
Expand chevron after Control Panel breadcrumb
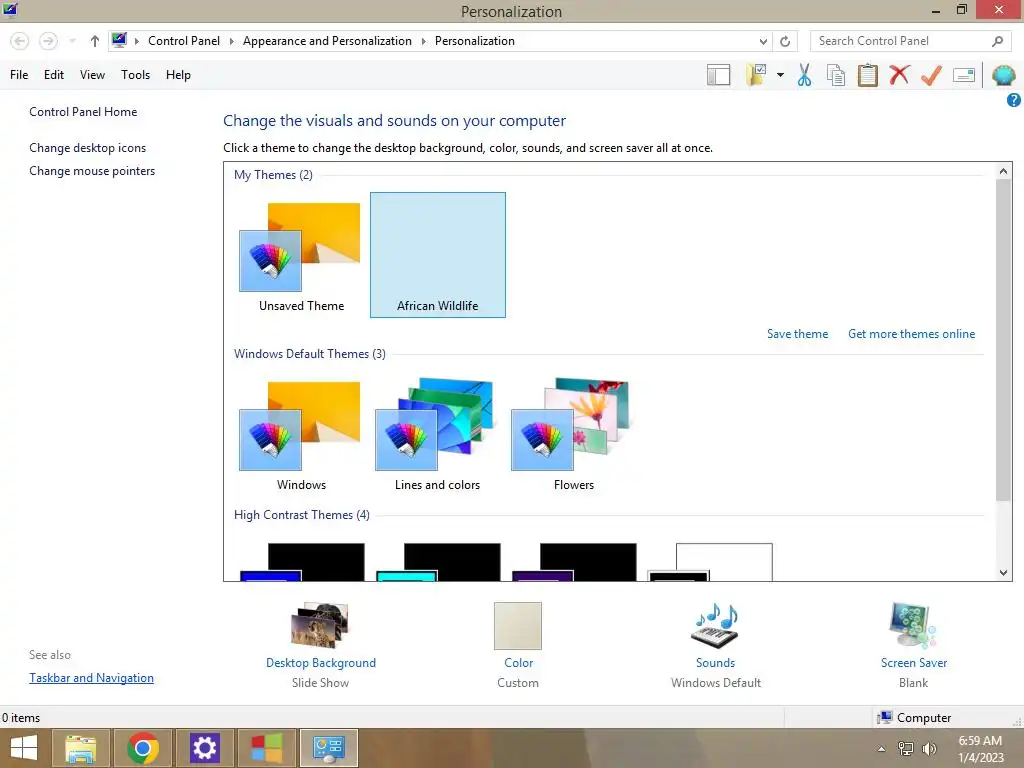pyautogui.click(x=231, y=41)
